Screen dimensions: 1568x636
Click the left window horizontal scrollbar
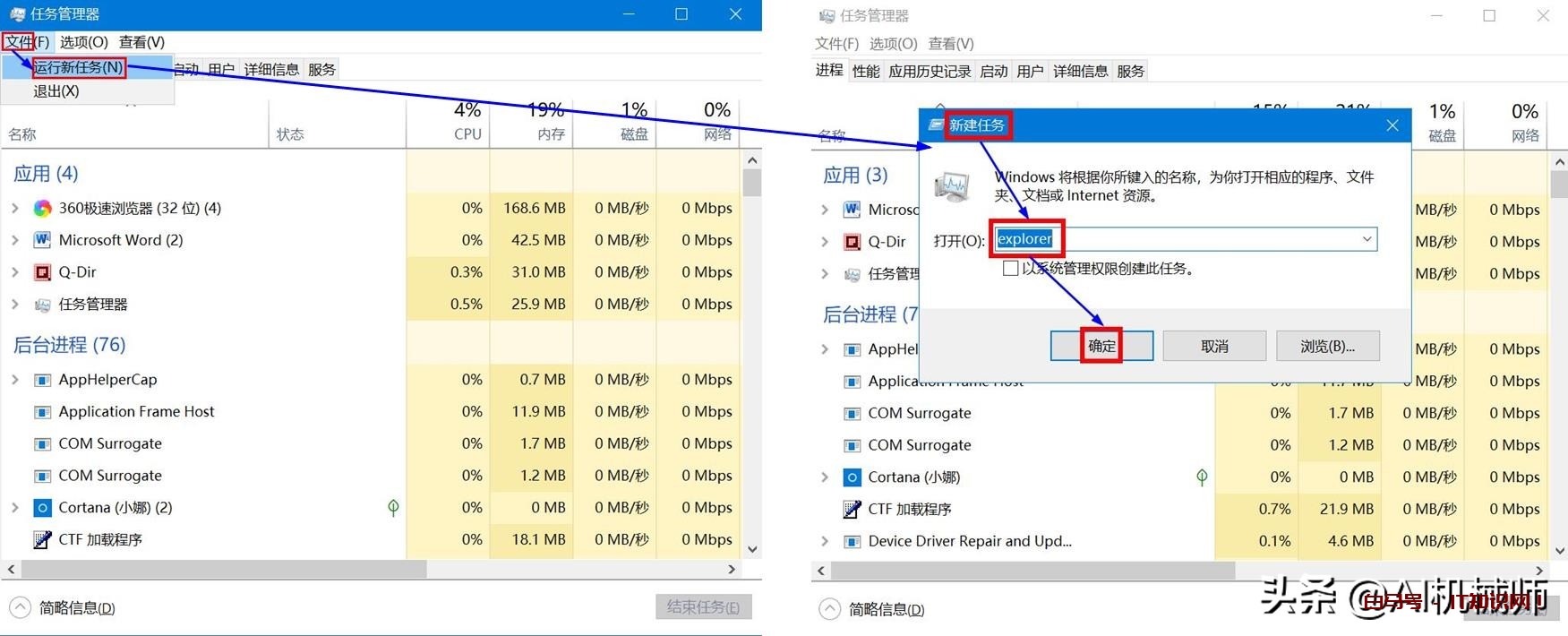coord(224,570)
